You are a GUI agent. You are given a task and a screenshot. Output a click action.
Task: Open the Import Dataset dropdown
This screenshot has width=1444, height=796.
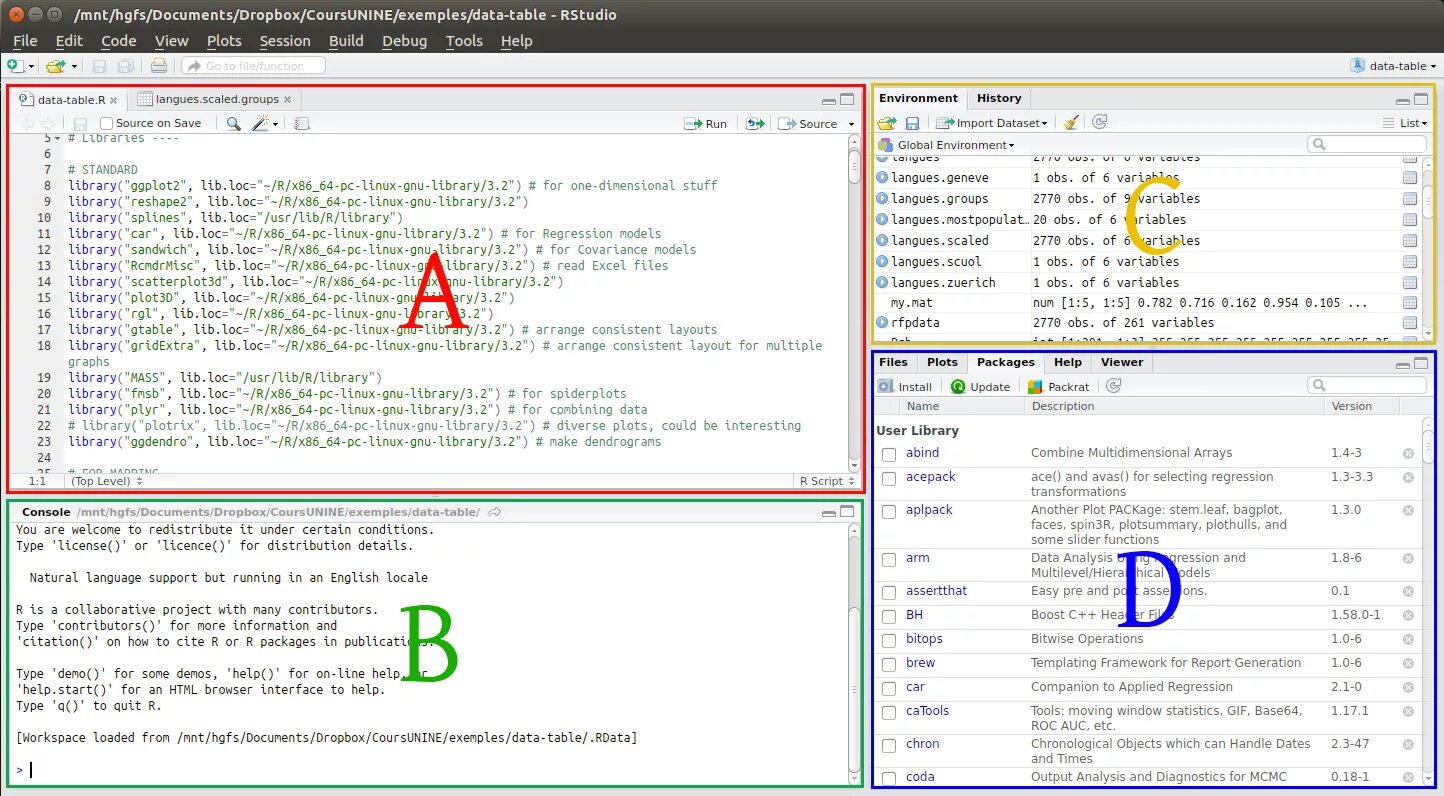pyautogui.click(x=992, y=122)
